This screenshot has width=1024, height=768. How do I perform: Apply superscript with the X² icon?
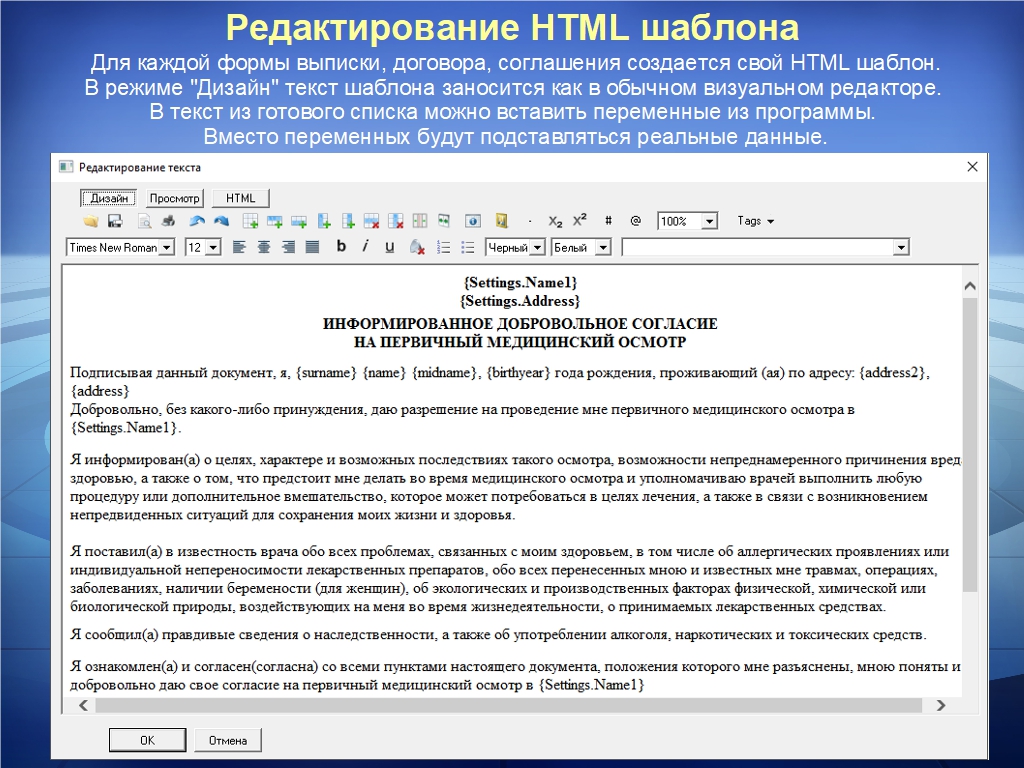pyautogui.click(x=580, y=221)
